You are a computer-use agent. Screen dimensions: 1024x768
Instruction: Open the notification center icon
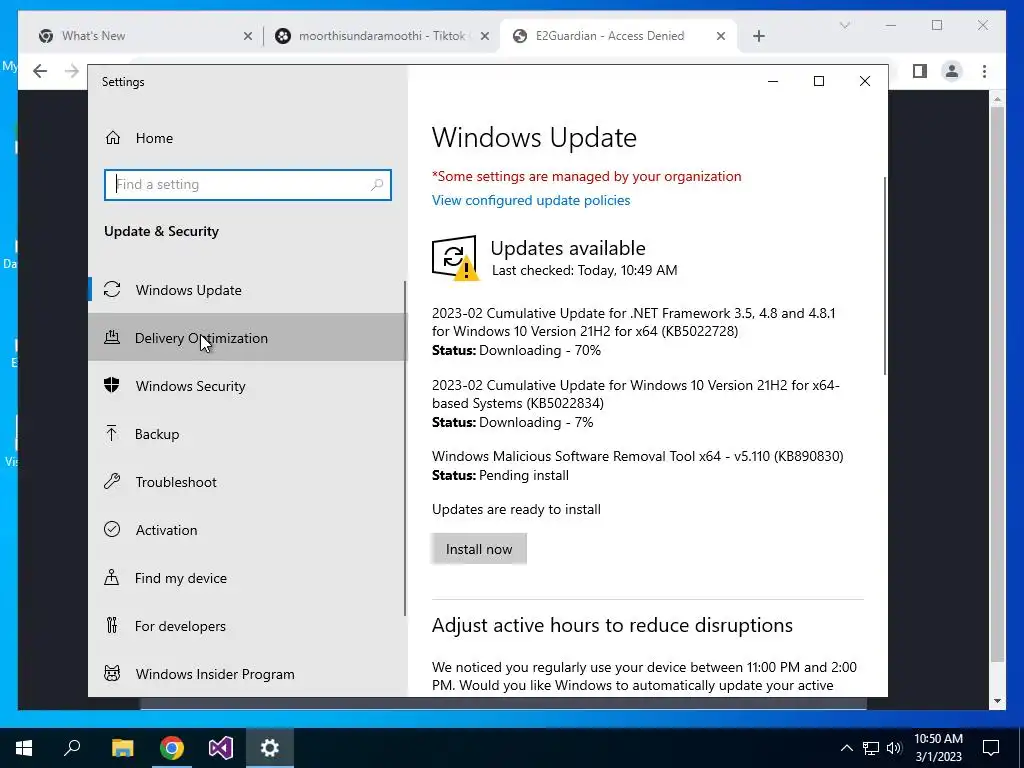991,748
